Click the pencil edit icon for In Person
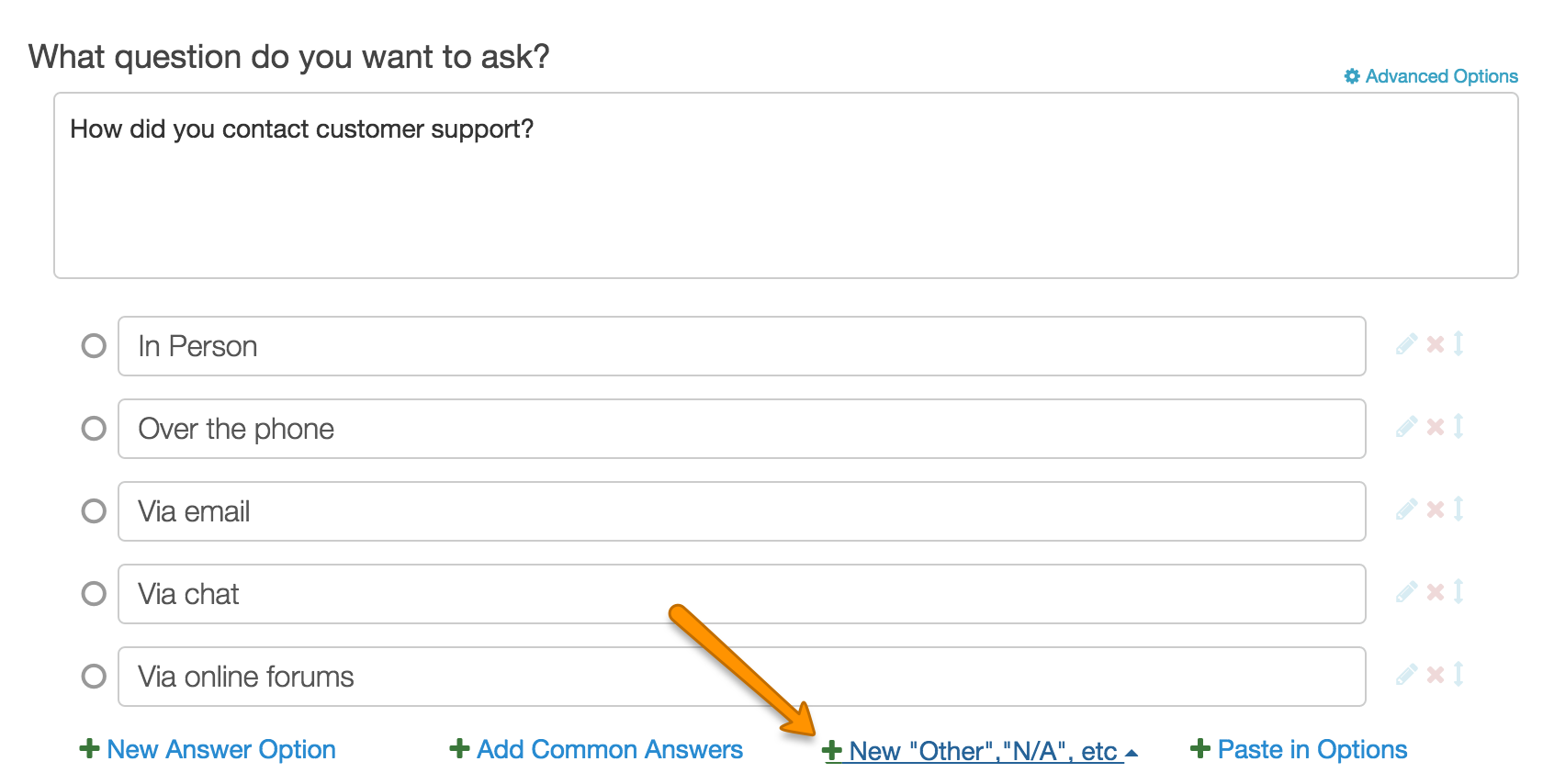Image resolution: width=1554 pixels, height=784 pixels. pyautogui.click(x=1406, y=344)
